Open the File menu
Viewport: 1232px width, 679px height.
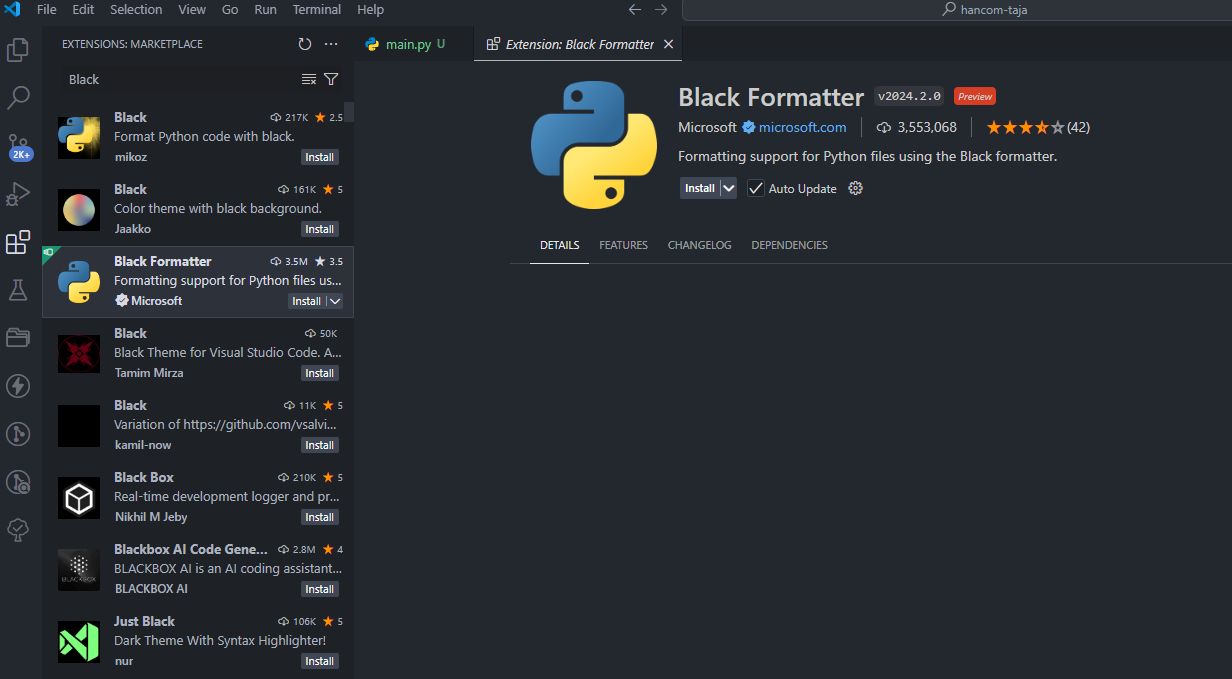(47, 9)
